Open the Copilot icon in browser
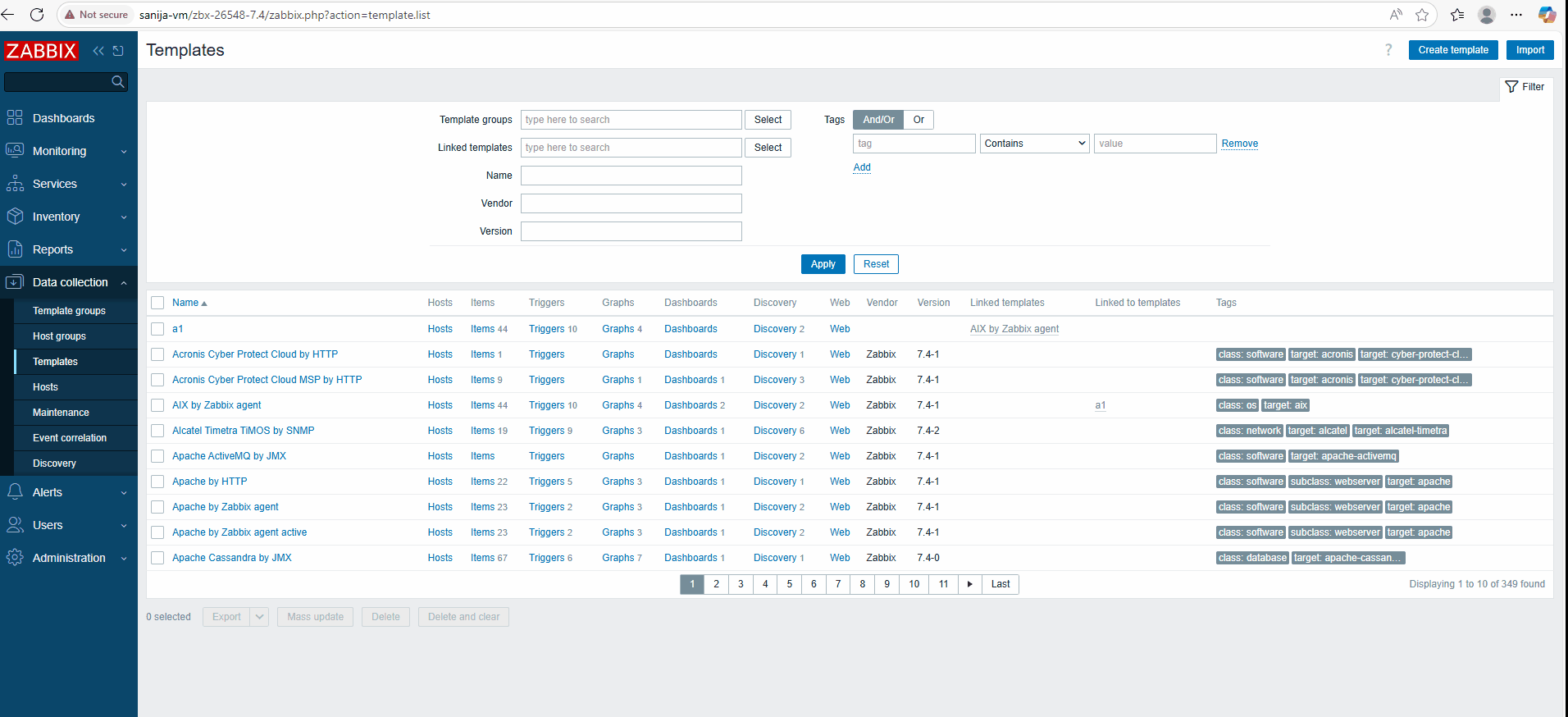 pos(1547,15)
